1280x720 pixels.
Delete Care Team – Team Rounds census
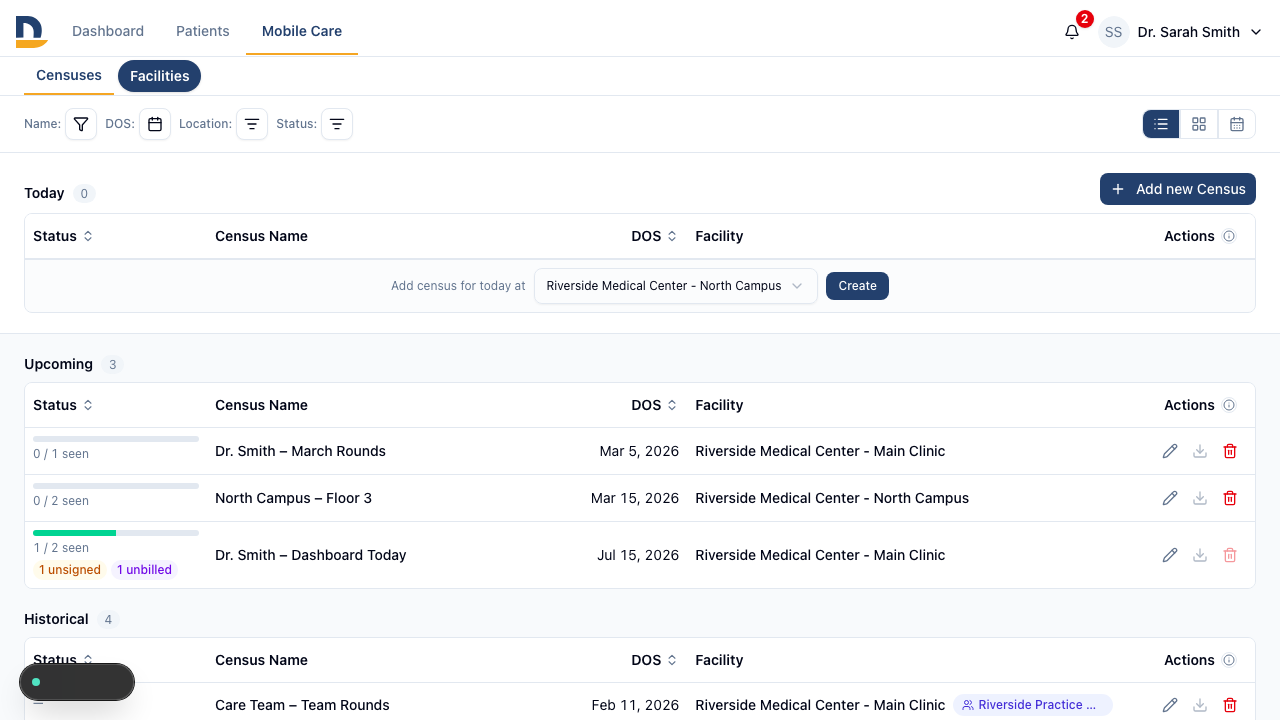pyautogui.click(x=1230, y=705)
